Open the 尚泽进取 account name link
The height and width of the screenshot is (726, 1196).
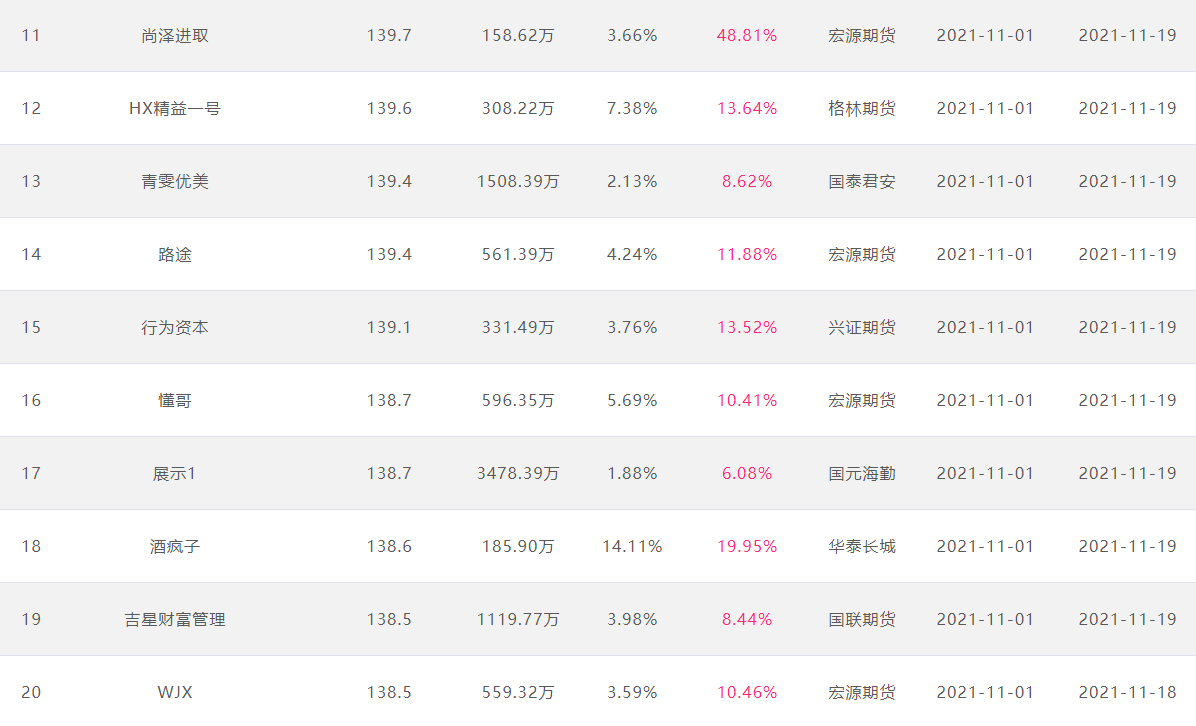(175, 36)
